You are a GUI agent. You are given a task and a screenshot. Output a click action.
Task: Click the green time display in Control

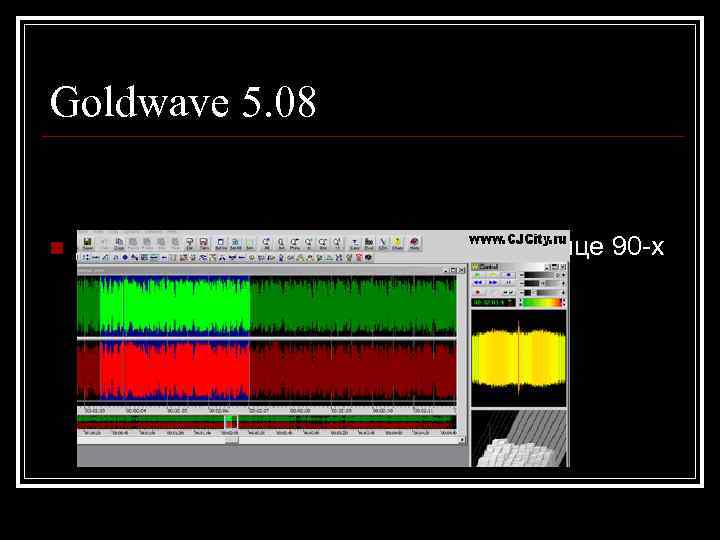pos(493,302)
